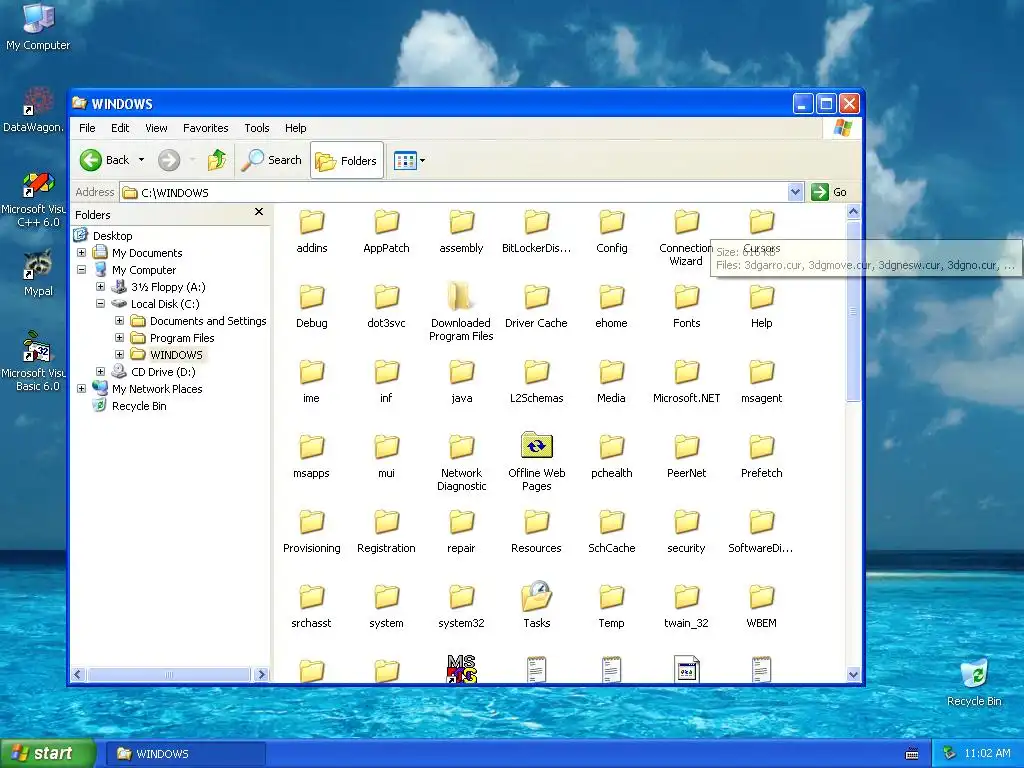Viewport: 1024px width, 768px height.
Task: Select the MS shortcut icon in bottom row
Action: [462, 669]
